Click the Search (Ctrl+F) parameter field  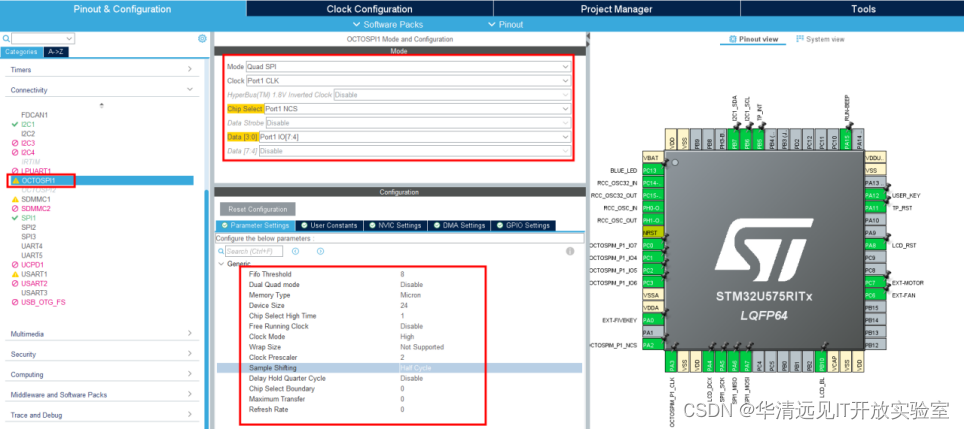(x=253, y=252)
